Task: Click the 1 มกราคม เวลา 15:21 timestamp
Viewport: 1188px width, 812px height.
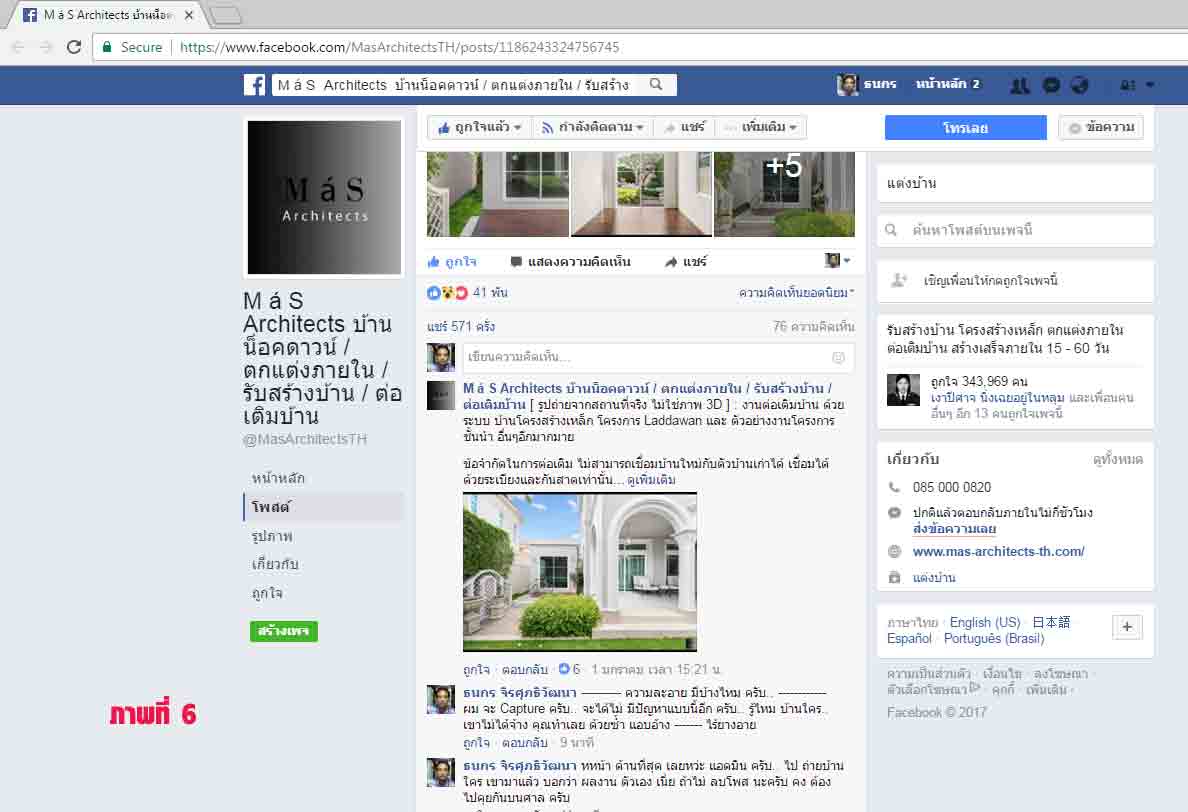Action: point(656,670)
